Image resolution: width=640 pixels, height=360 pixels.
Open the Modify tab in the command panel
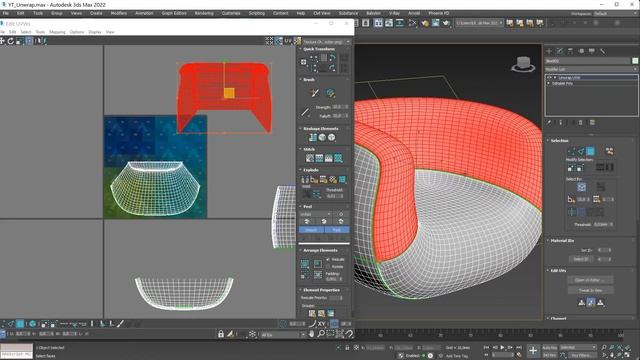click(x=560, y=51)
